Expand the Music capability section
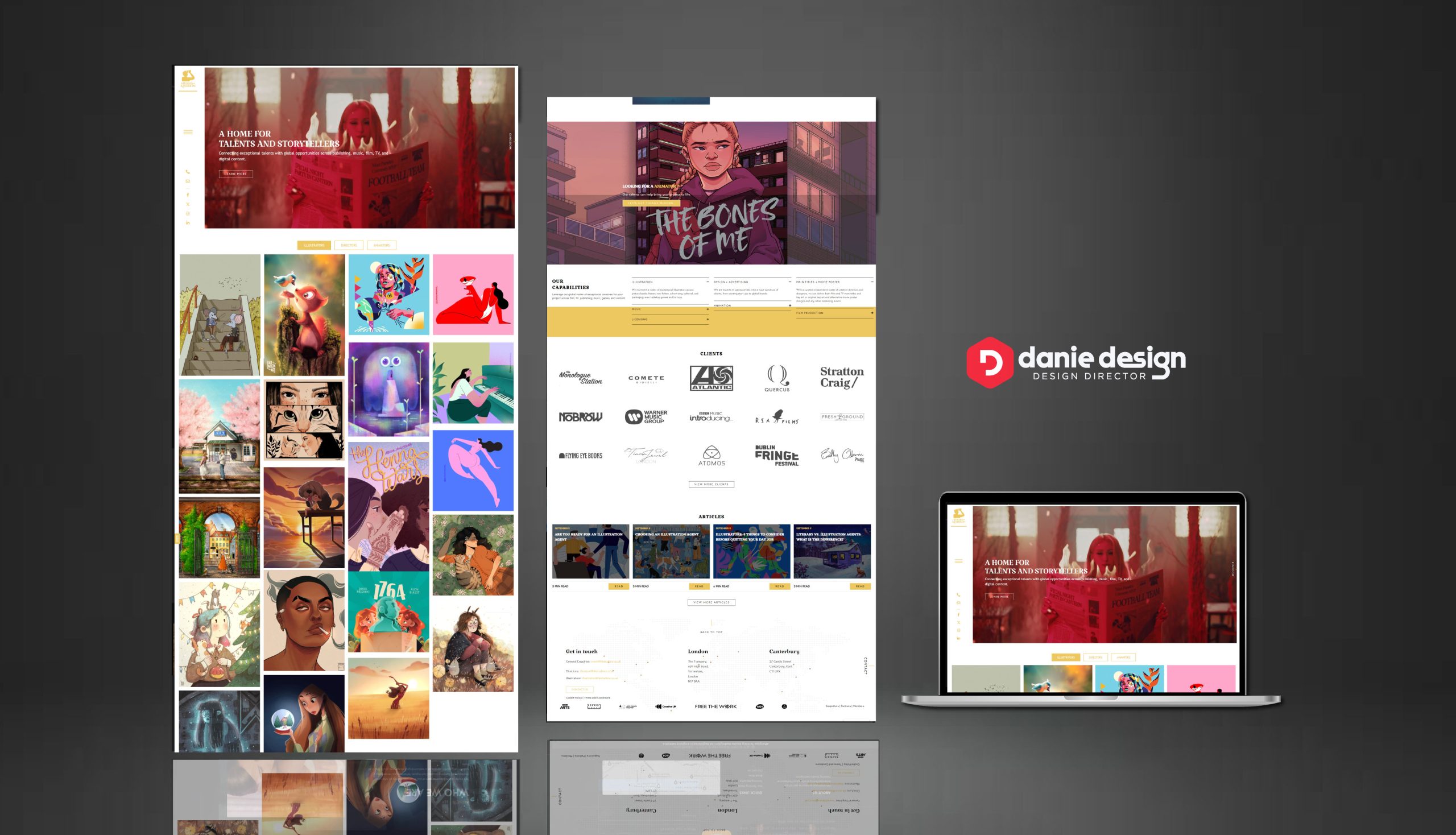1456x835 pixels. [x=708, y=309]
